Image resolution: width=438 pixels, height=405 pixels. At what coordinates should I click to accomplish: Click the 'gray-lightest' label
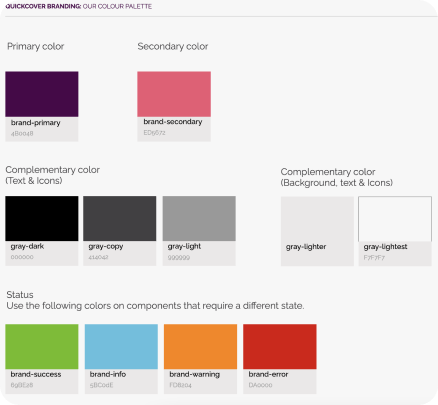(385, 247)
